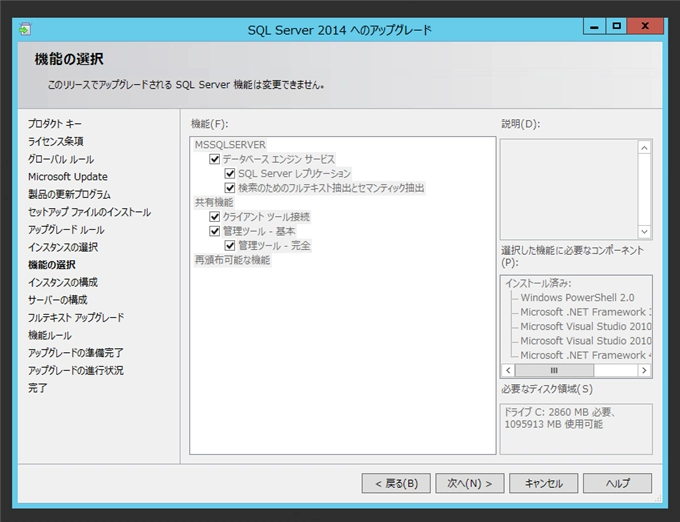The image size is (680, 522).
Task: Click description box scroll up arrow
Action: click(644, 148)
